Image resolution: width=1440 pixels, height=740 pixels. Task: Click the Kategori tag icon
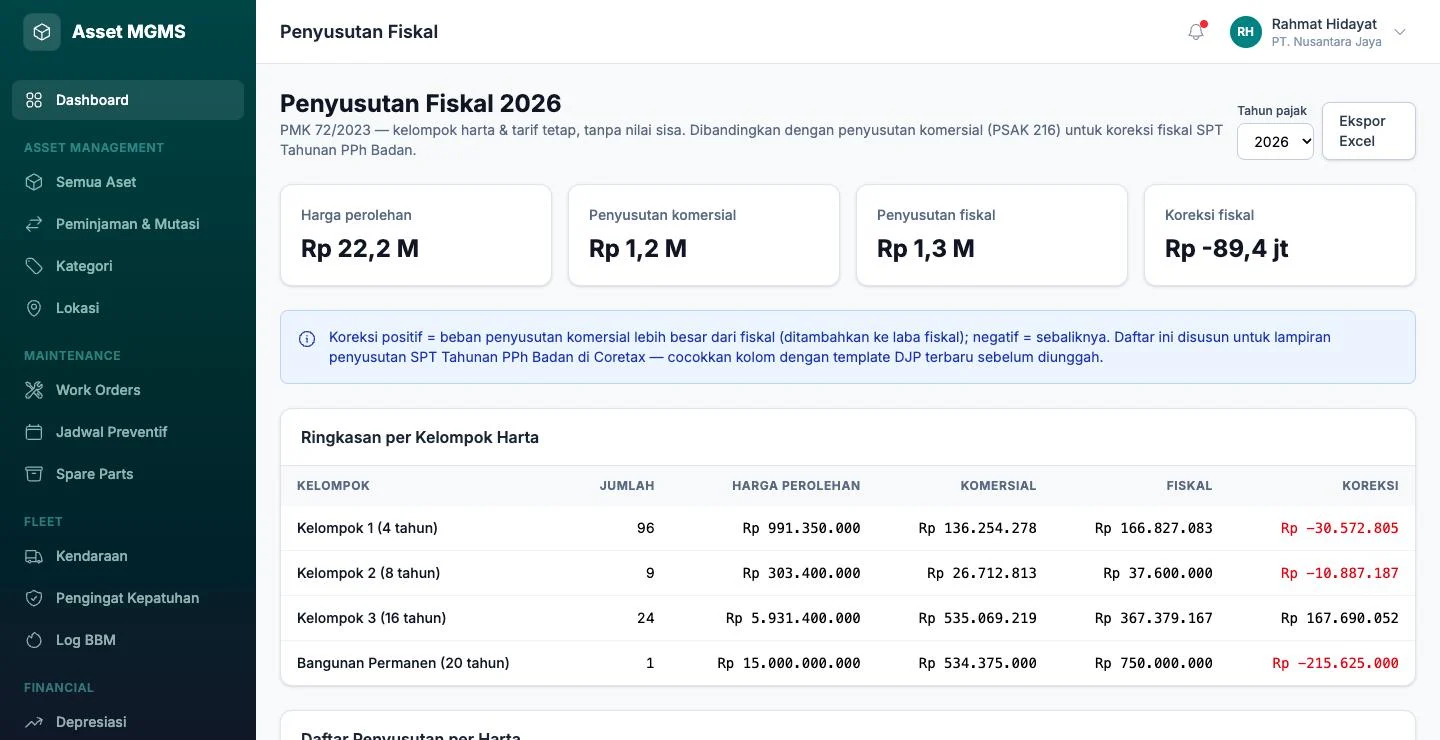point(34,266)
